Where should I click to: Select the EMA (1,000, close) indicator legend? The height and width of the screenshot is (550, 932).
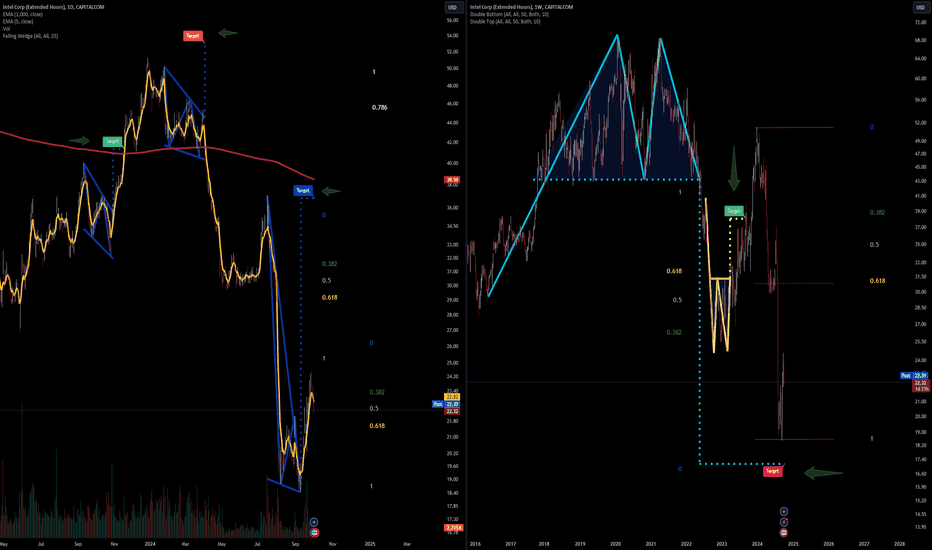pyautogui.click(x=23, y=14)
